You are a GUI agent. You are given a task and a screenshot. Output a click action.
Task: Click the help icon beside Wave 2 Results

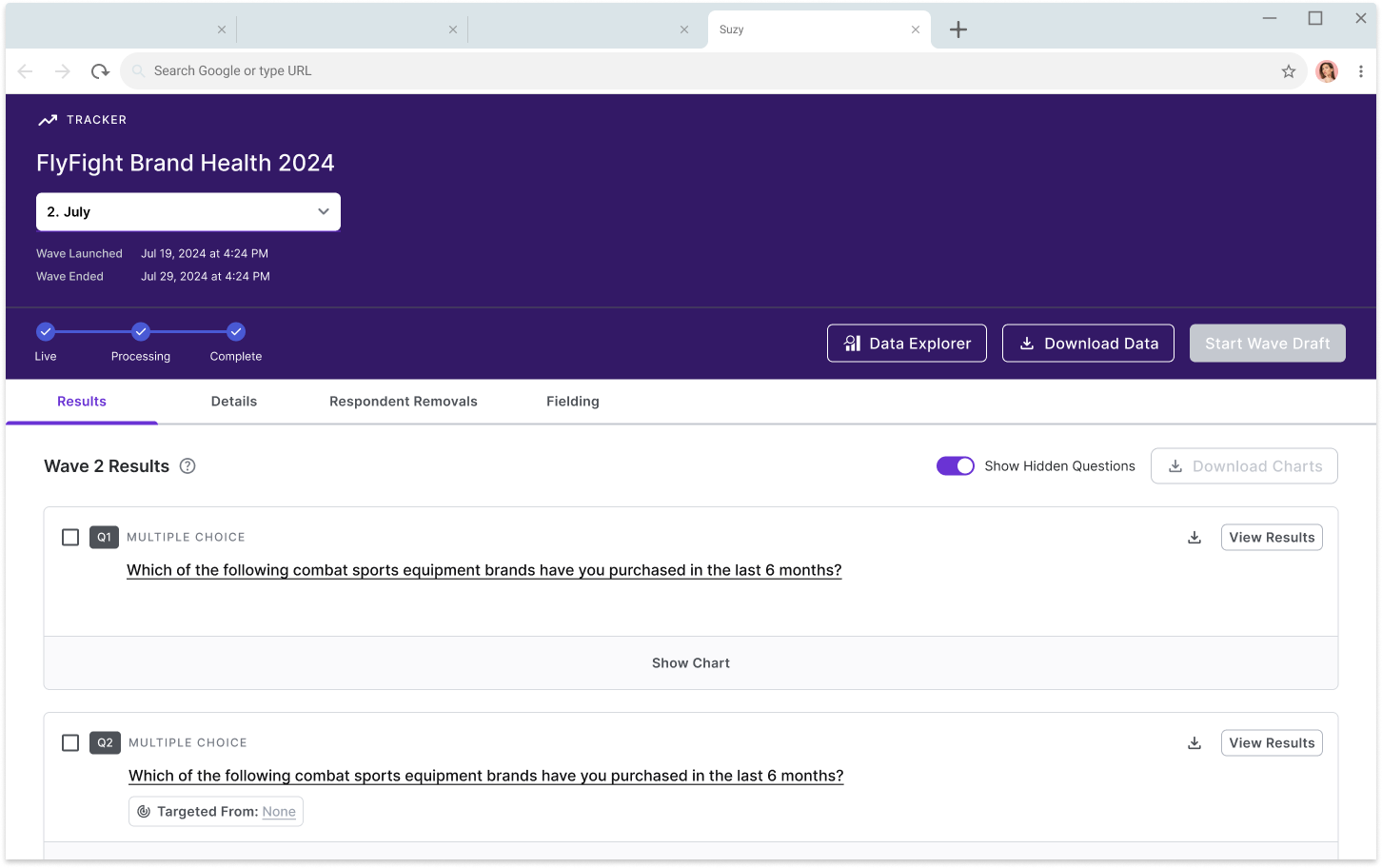188,466
